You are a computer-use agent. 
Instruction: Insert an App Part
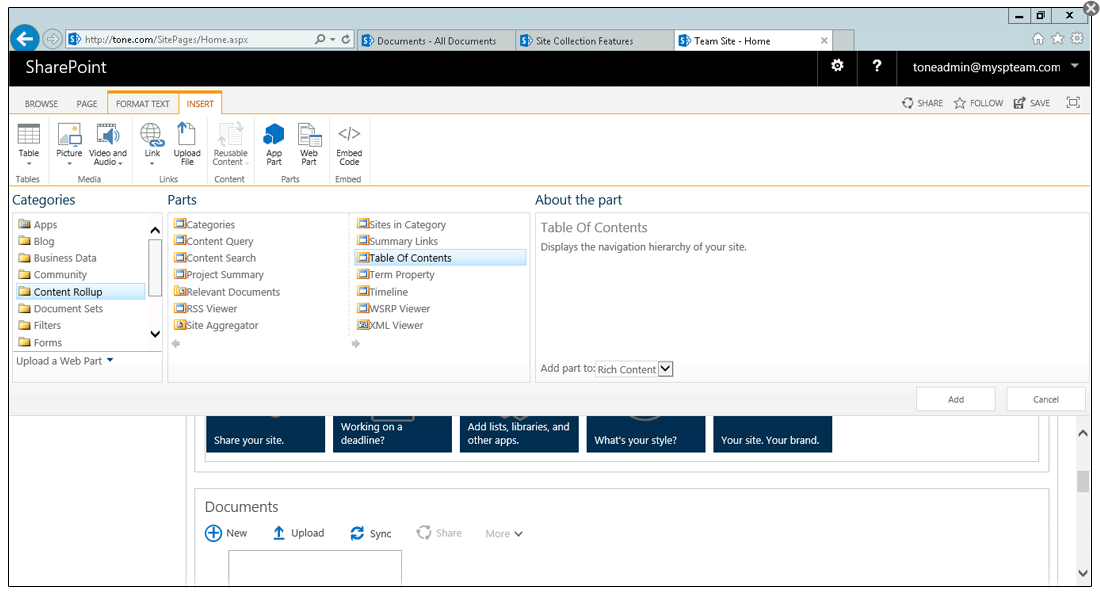274,144
